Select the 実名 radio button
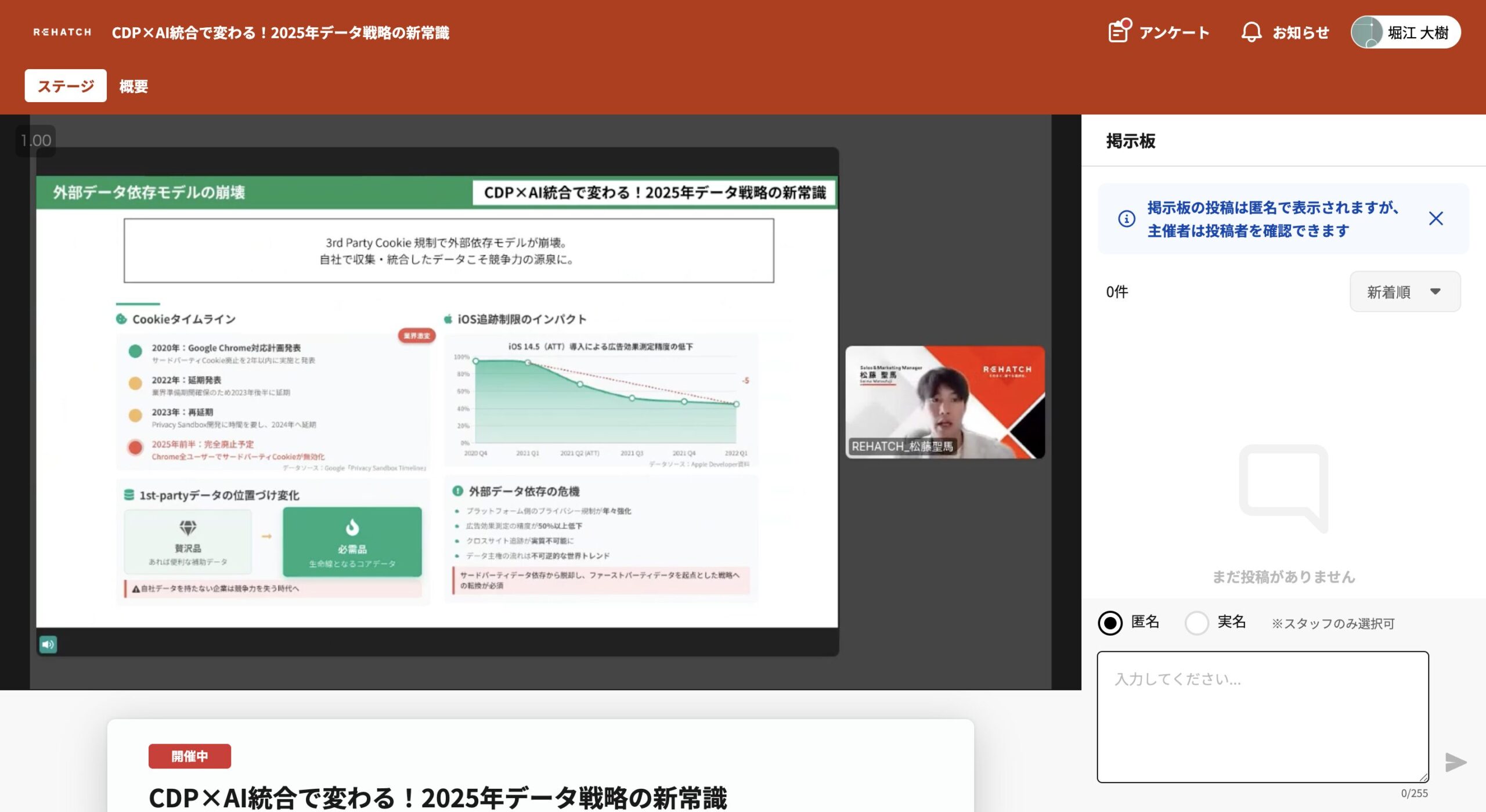 click(1196, 623)
